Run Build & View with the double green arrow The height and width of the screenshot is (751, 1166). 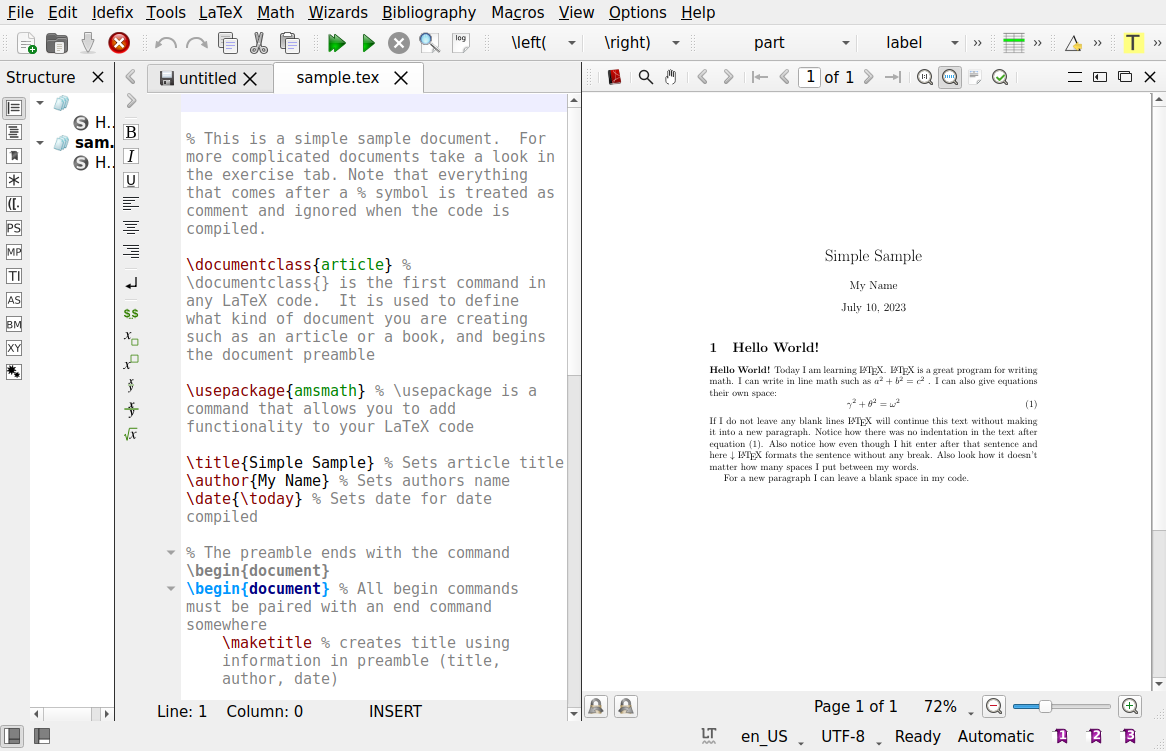click(337, 43)
